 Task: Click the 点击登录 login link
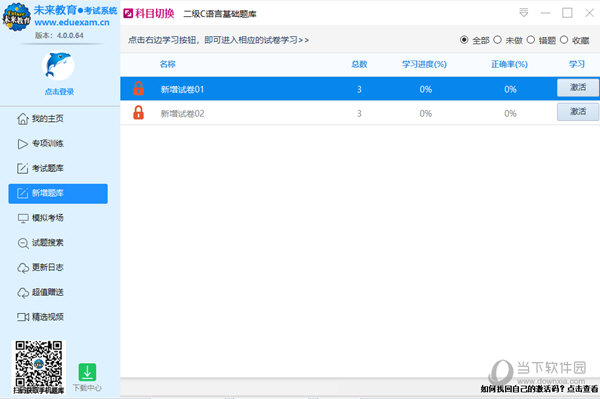click(x=59, y=91)
